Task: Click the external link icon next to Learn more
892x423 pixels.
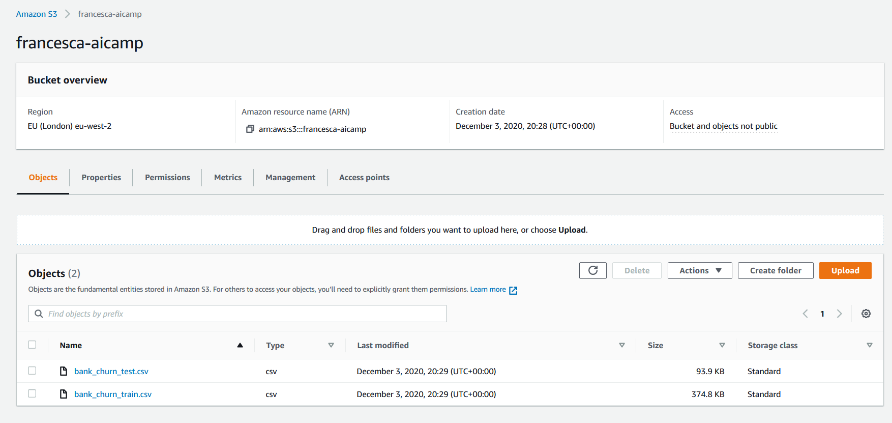Action: click(513, 291)
